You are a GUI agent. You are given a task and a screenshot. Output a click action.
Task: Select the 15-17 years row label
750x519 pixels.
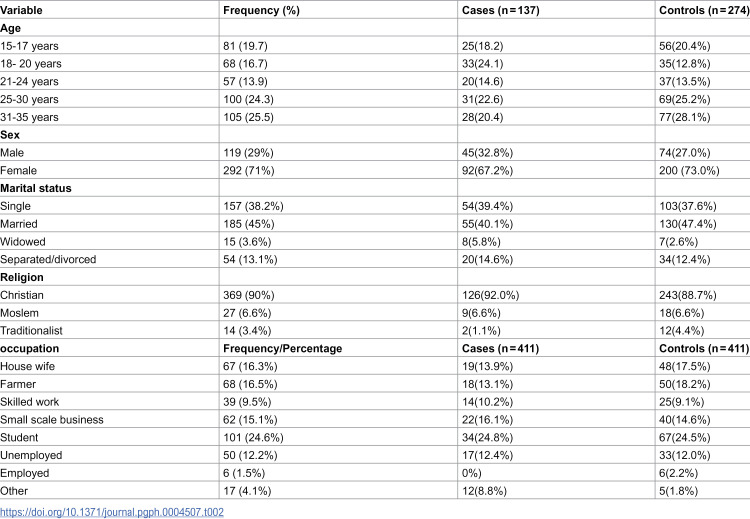(x=29, y=46)
